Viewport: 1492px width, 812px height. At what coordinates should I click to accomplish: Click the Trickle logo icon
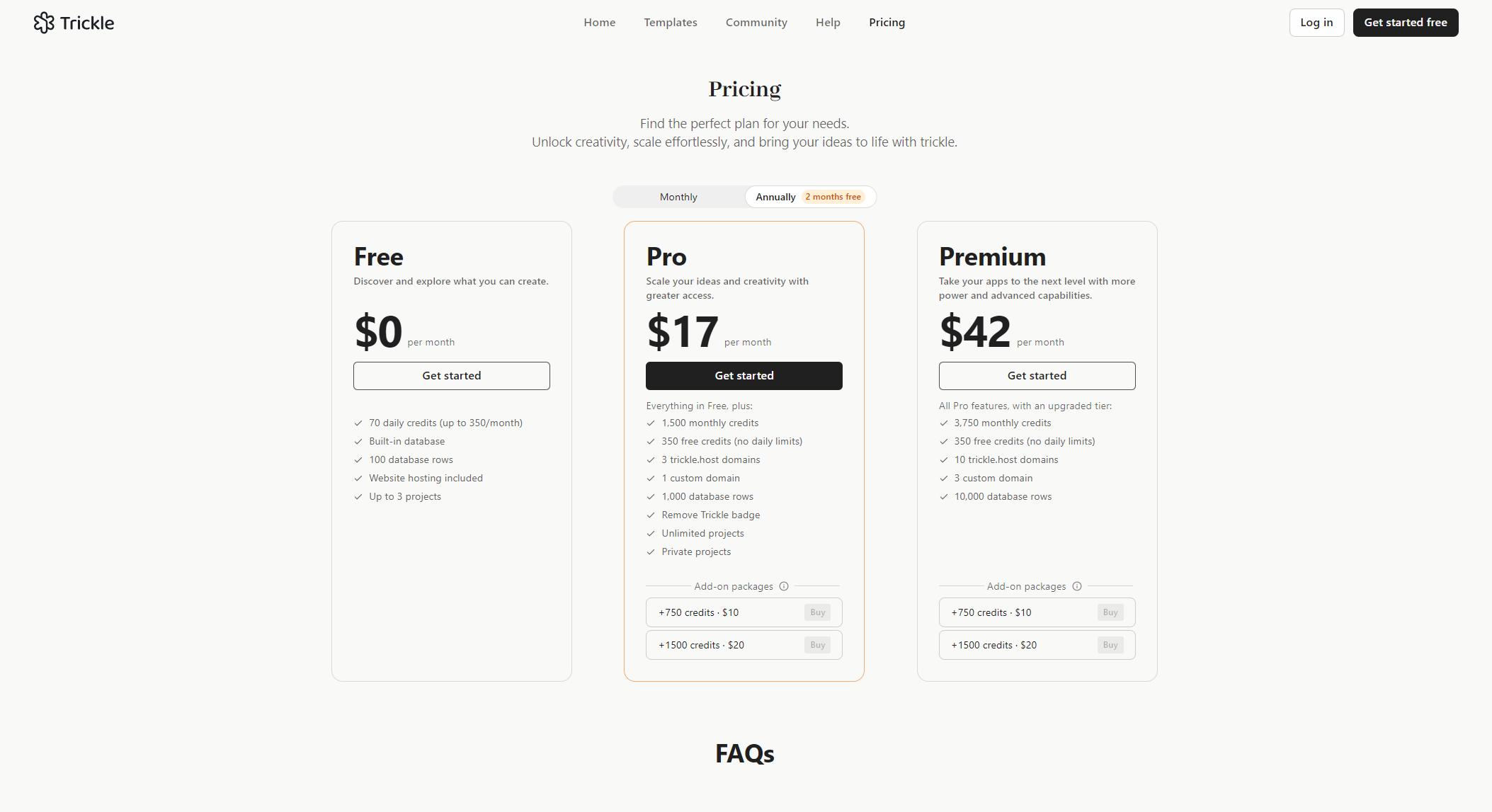(x=44, y=23)
